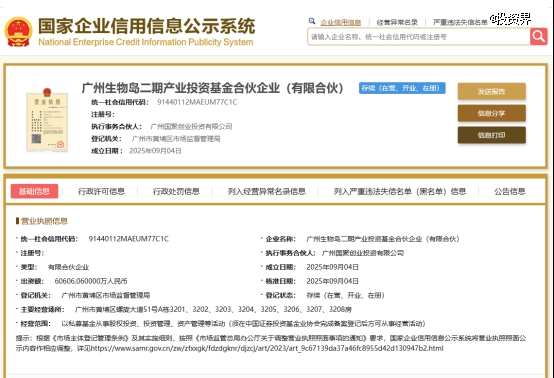Select the 严重违法失信名单 search category
The height and width of the screenshot is (378, 554).
tap(460, 23)
